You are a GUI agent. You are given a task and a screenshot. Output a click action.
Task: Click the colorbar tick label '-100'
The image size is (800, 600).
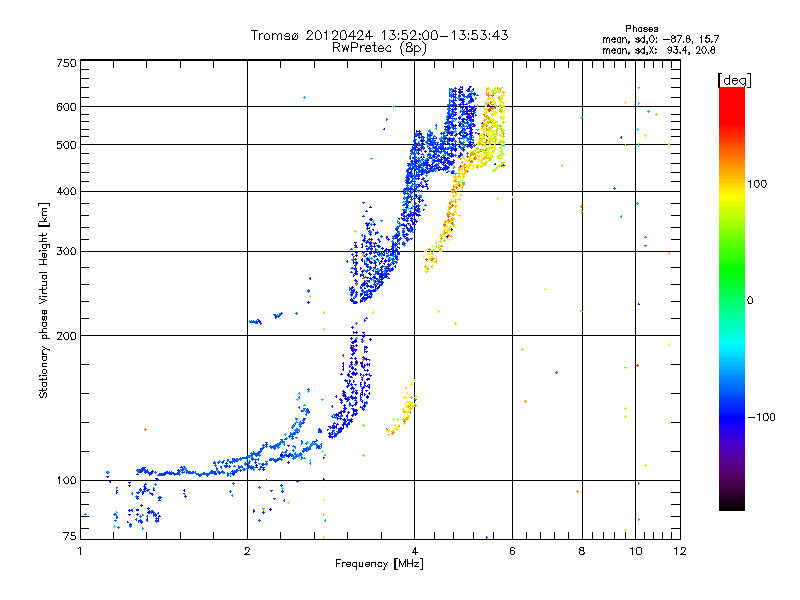(x=761, y=417)
